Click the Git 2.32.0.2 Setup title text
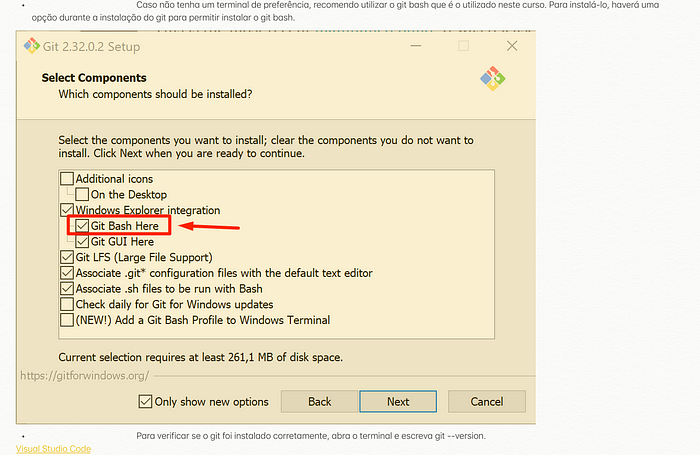The width and height of the screenshot is (700, 455). coord(92,46)
